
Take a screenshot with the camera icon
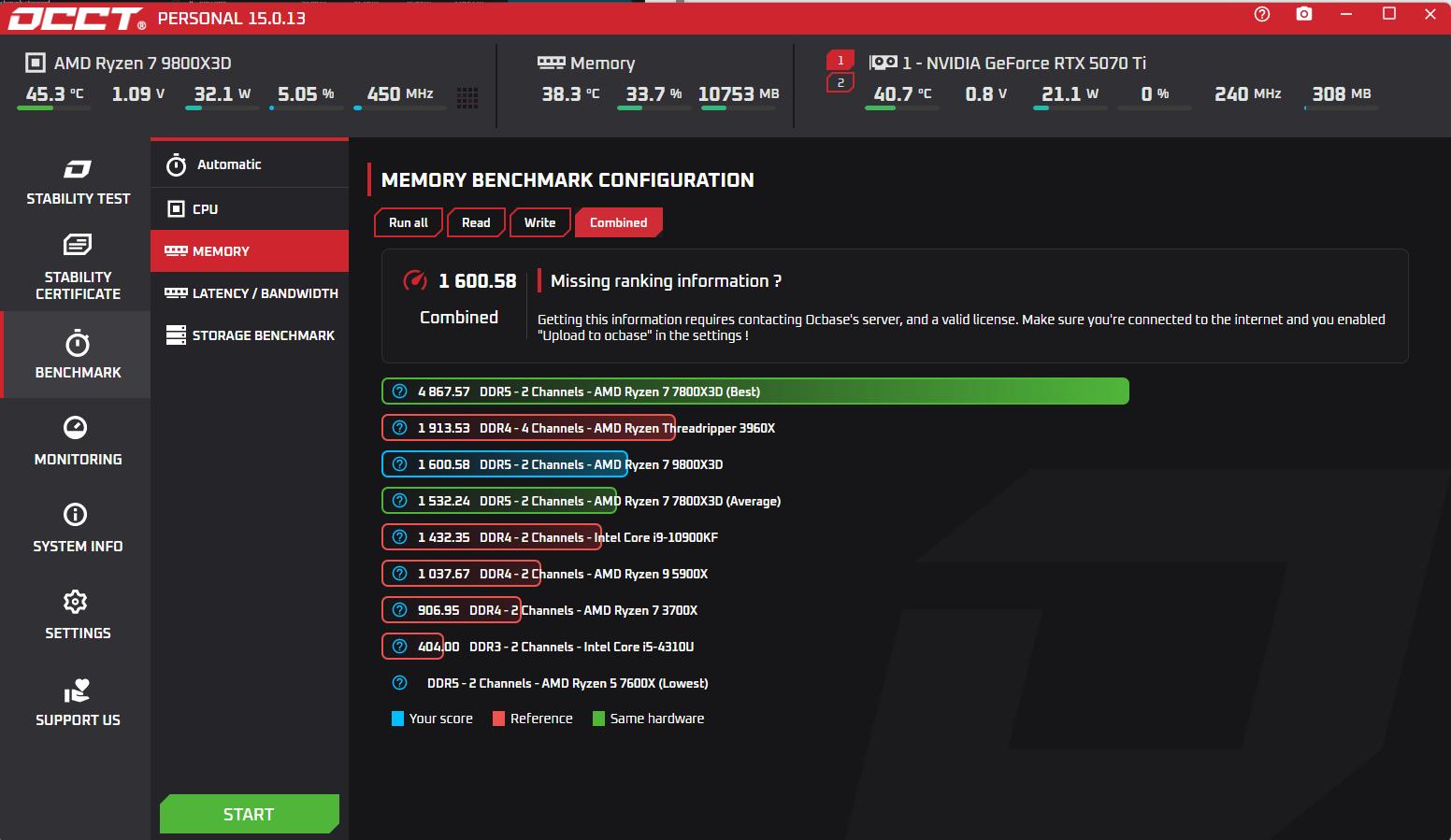point(1304,14)
